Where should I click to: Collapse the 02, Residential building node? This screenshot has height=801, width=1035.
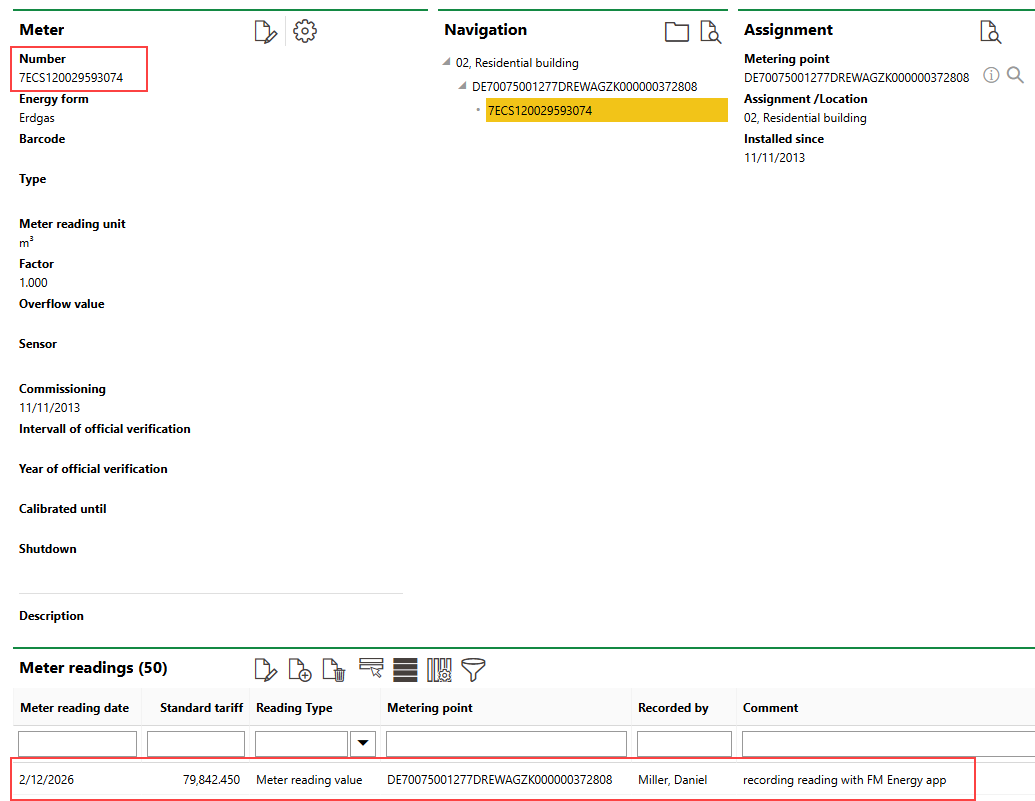click(x=446, y=63)
